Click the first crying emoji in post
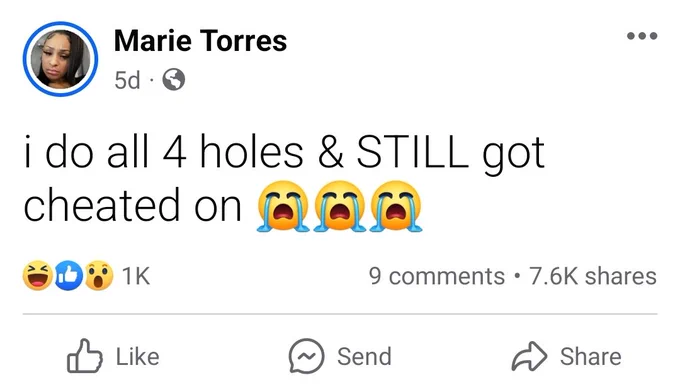Screen dimensions: 680x392 click(283, 206)
